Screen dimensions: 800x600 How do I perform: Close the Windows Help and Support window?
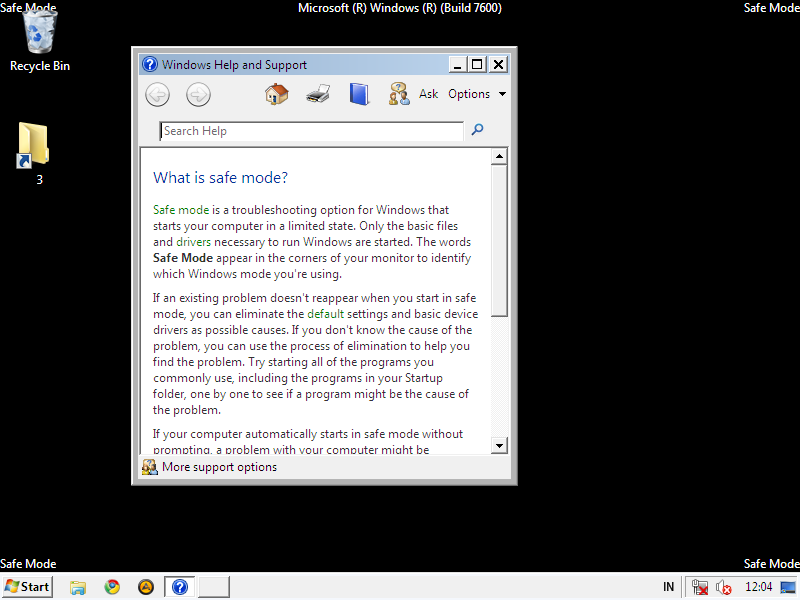pos(498,64)
